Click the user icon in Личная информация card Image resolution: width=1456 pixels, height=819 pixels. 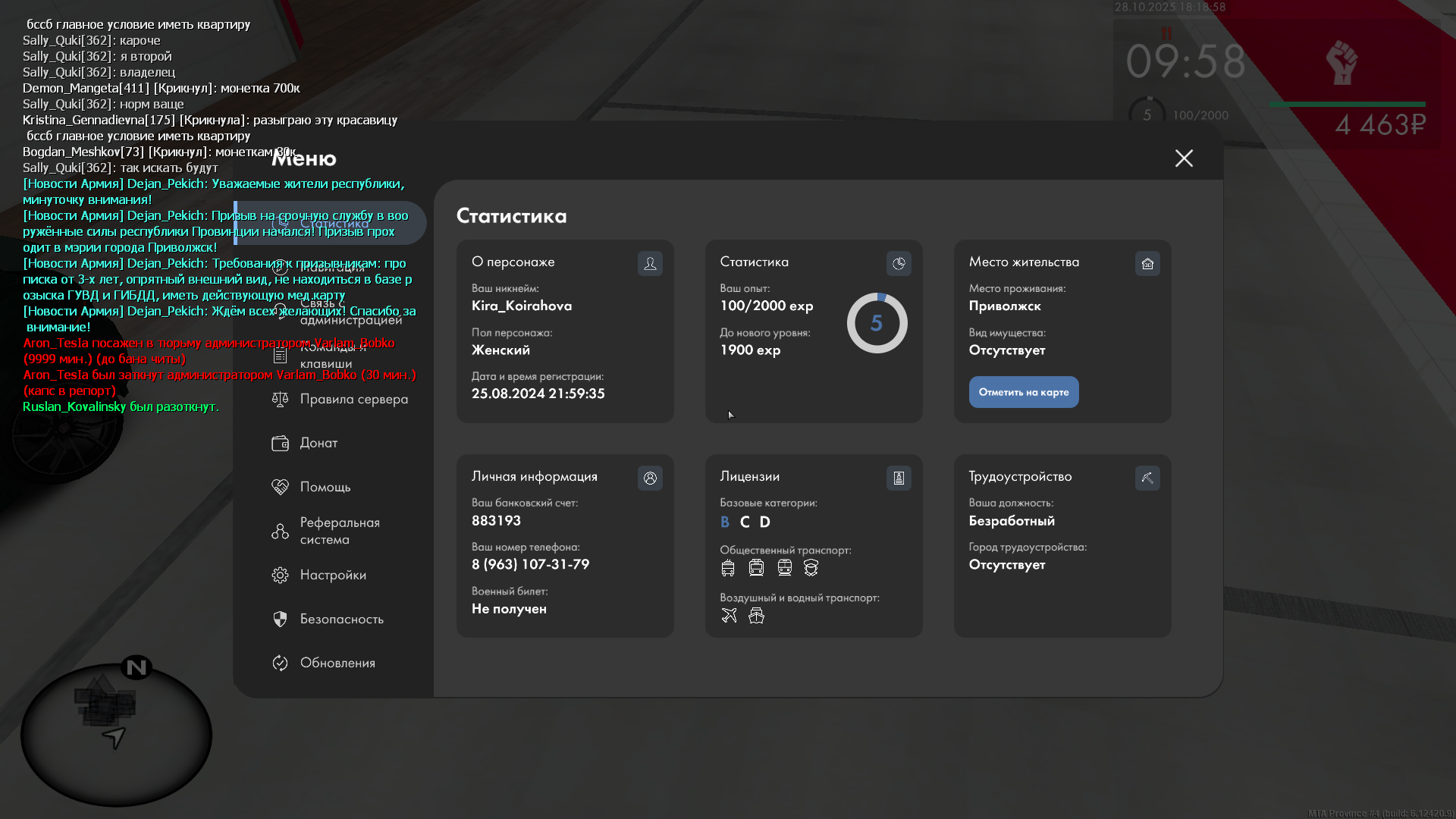pos(650,479)
